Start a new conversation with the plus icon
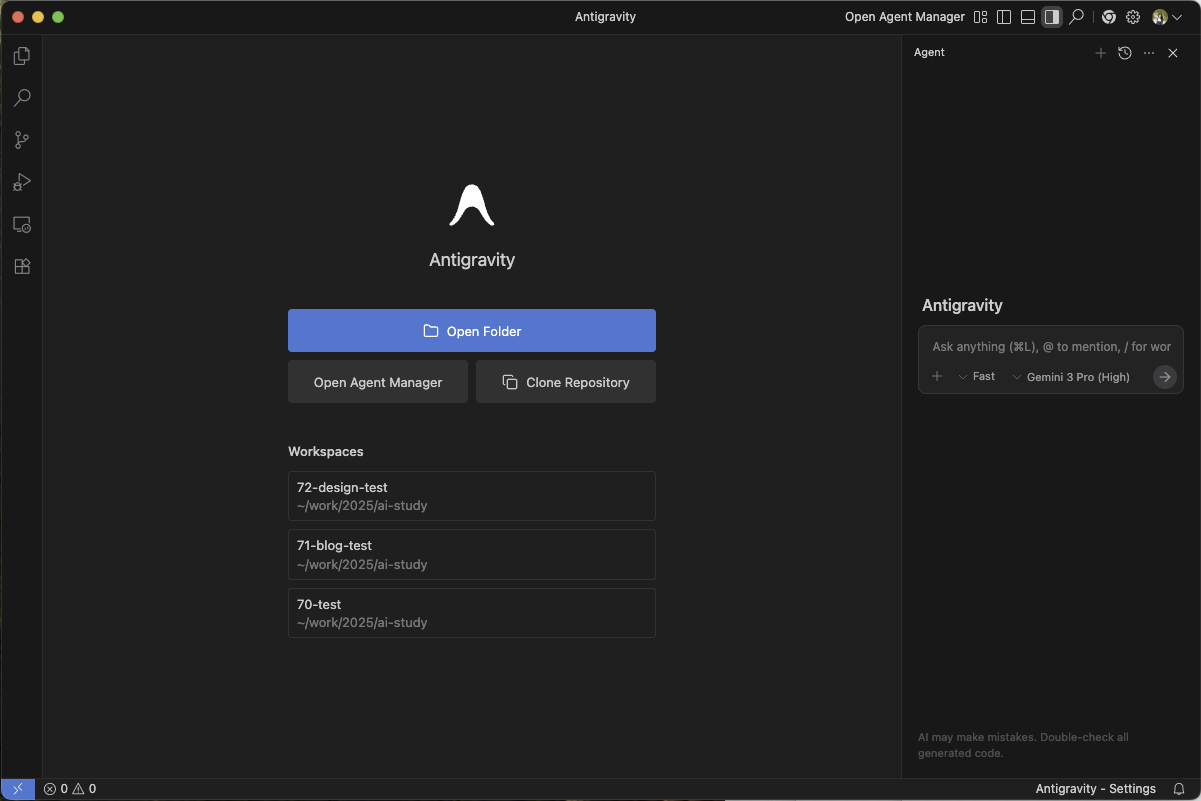This screenshot has width=1201, height=801. pyautogui.click(x=1100, y=53)
